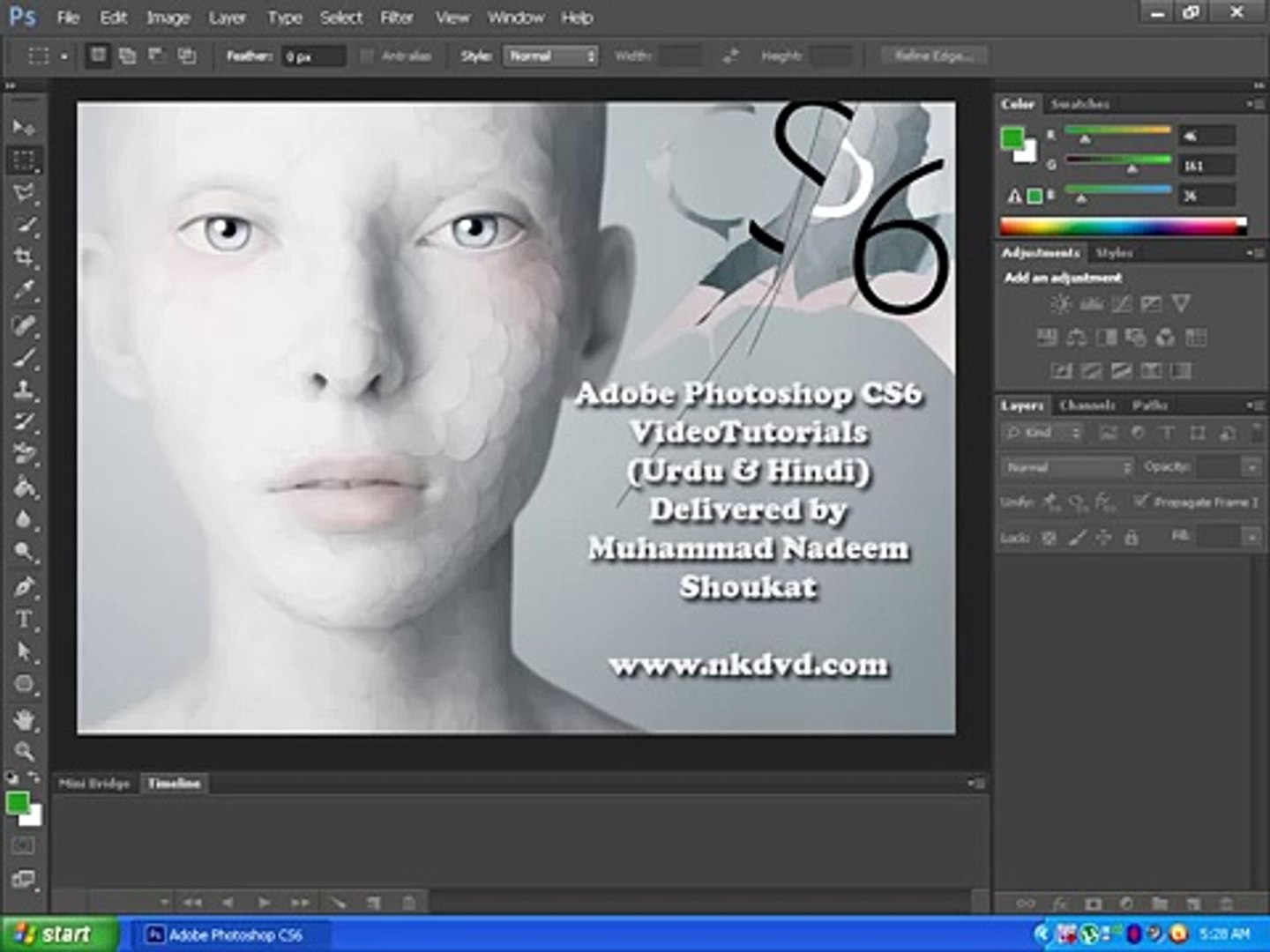Expand the layer Kind filter dropdown
Viewport: 1270px width, 952px height.
pos(1042,433)
